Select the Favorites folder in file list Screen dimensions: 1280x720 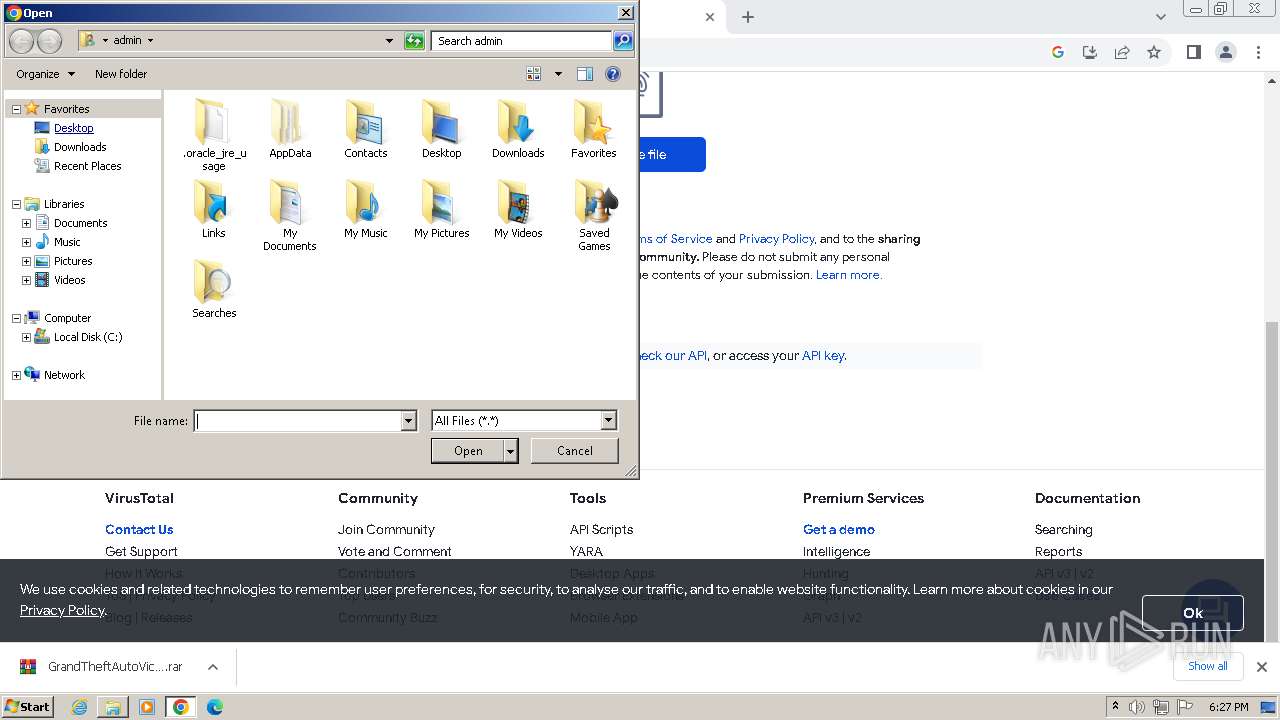tap(594, 128)
